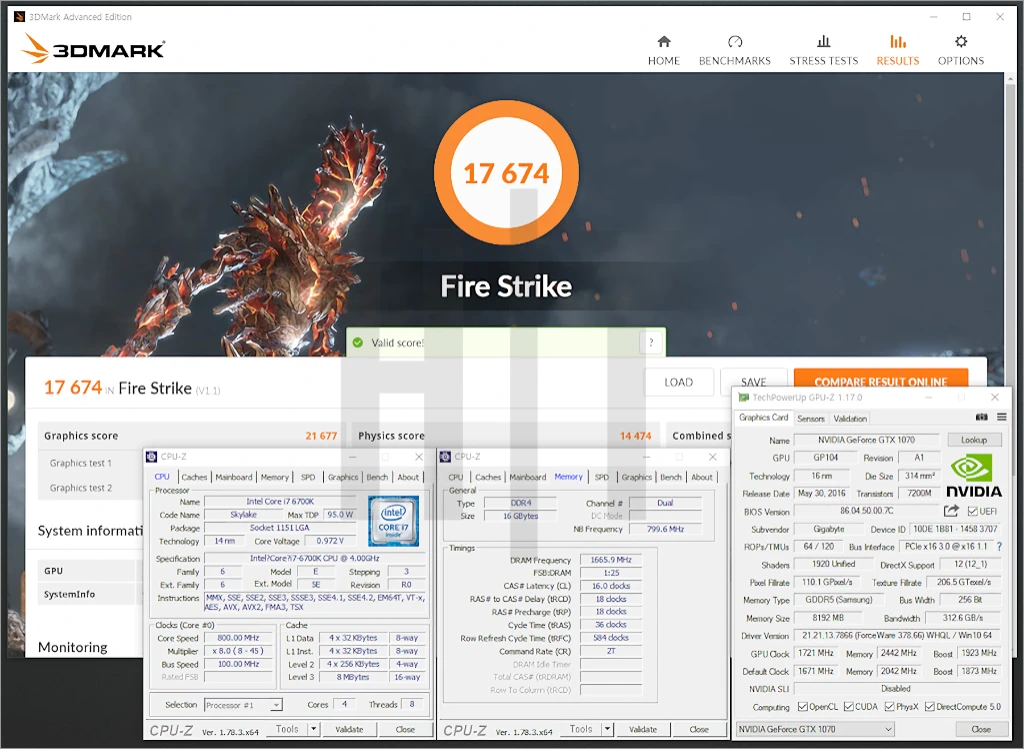
Task: Open Validation tab in GPU-Z
Action: pyautogui.click(x=850, y=419)
